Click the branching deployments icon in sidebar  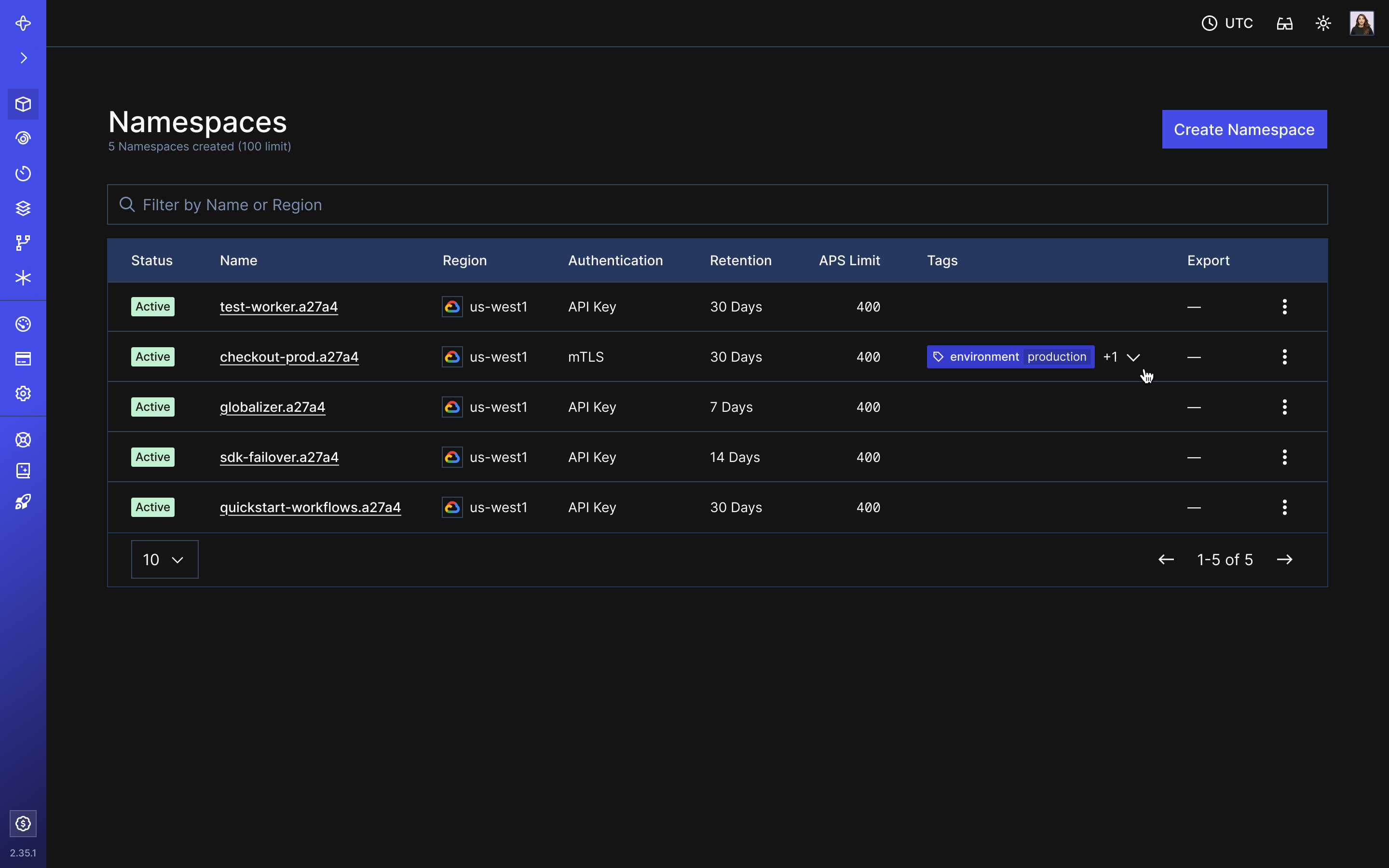(x=23, y=242)
